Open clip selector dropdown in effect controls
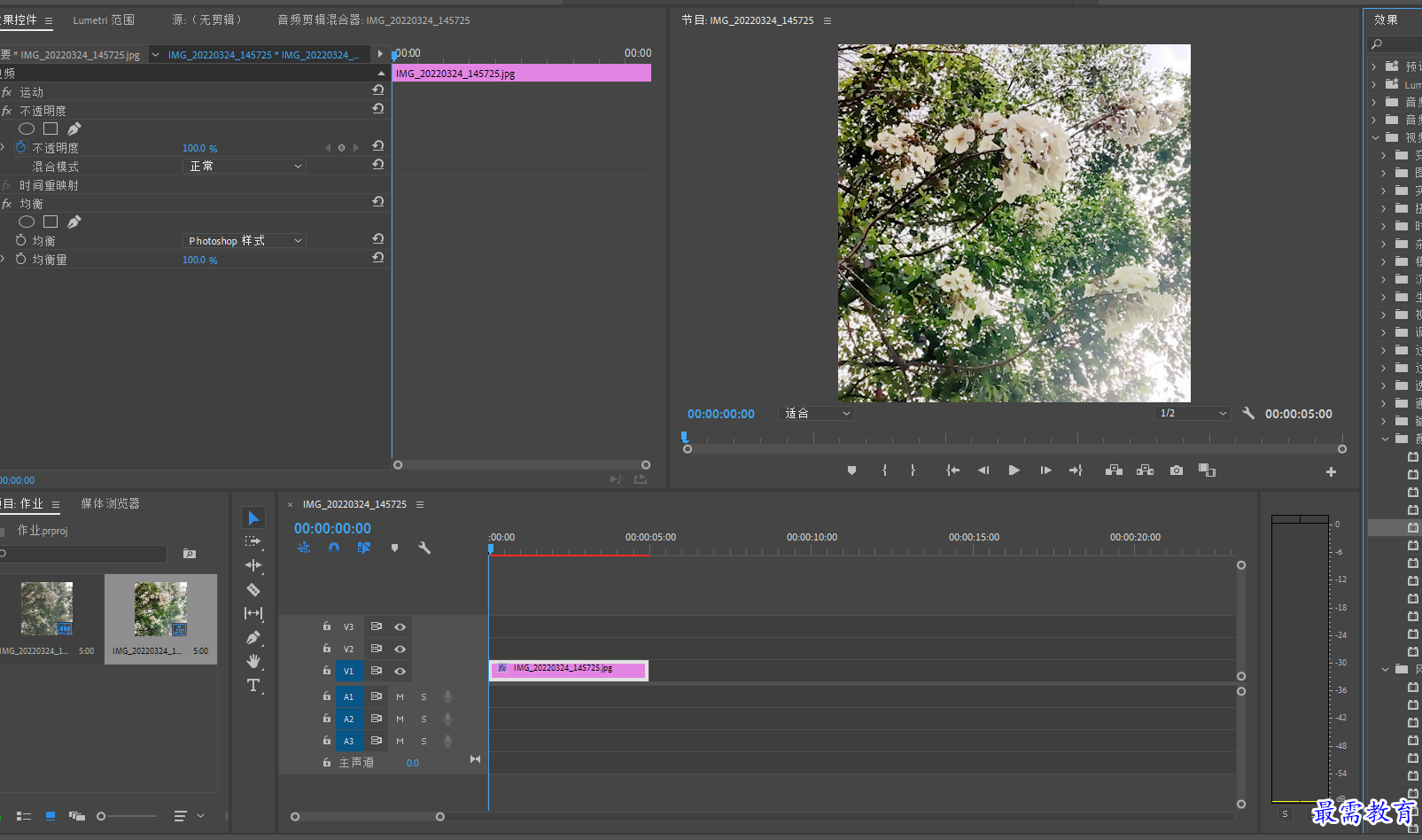This screenshot has height=840, width=1422. (x=156, y=55)
